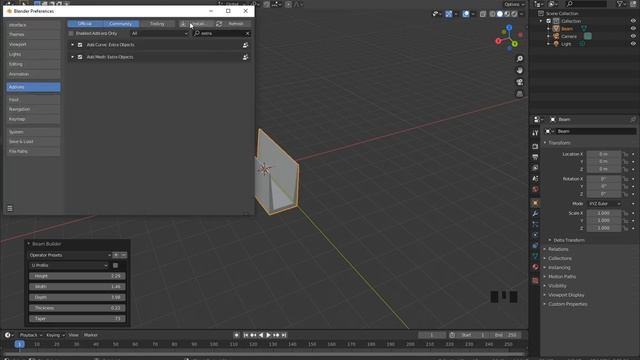Open the Object Data properties tab
The image size is (640, 360).
pyautogui.click(x=535, y=256)
